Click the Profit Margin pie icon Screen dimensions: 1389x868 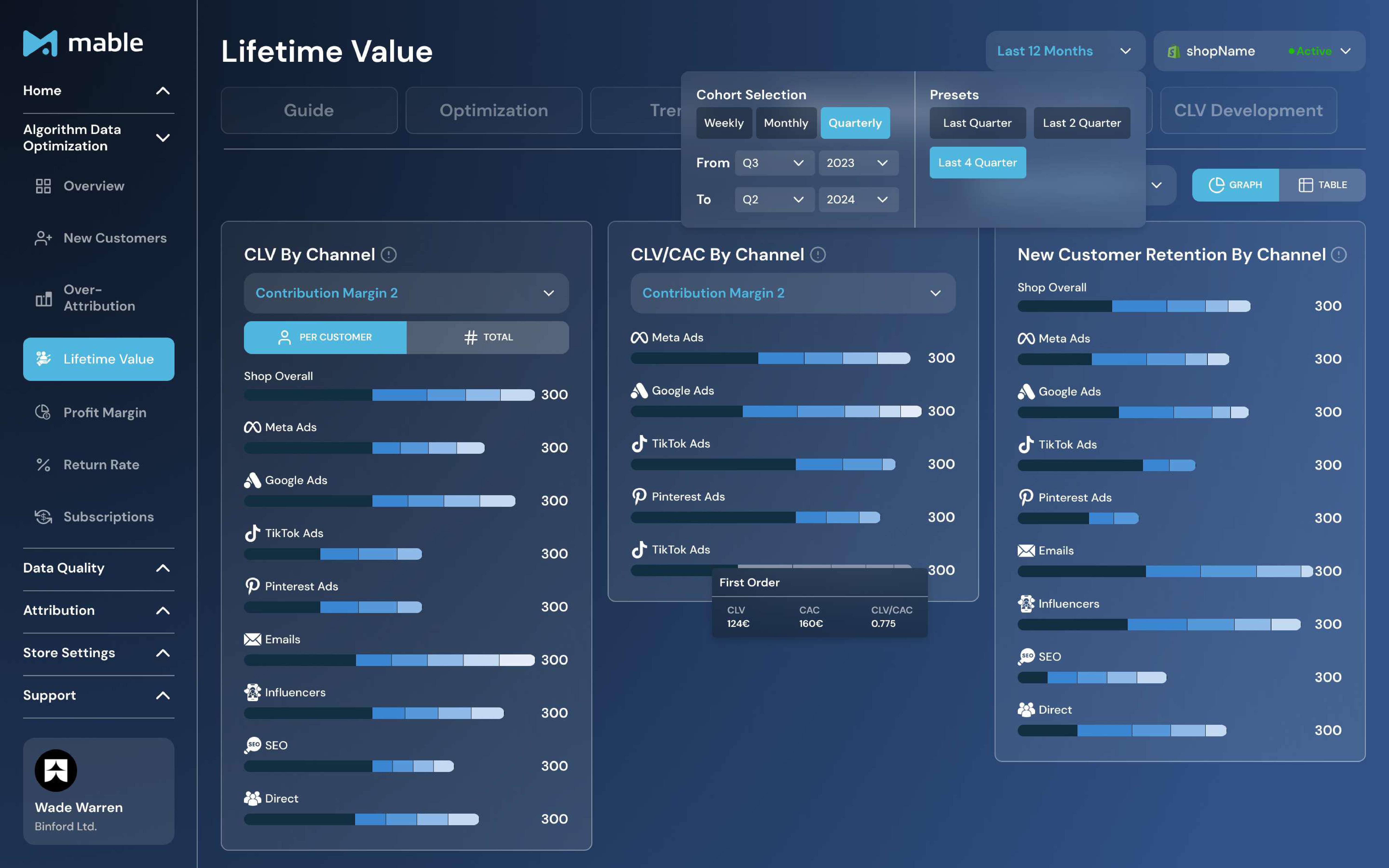pos(43,412)
